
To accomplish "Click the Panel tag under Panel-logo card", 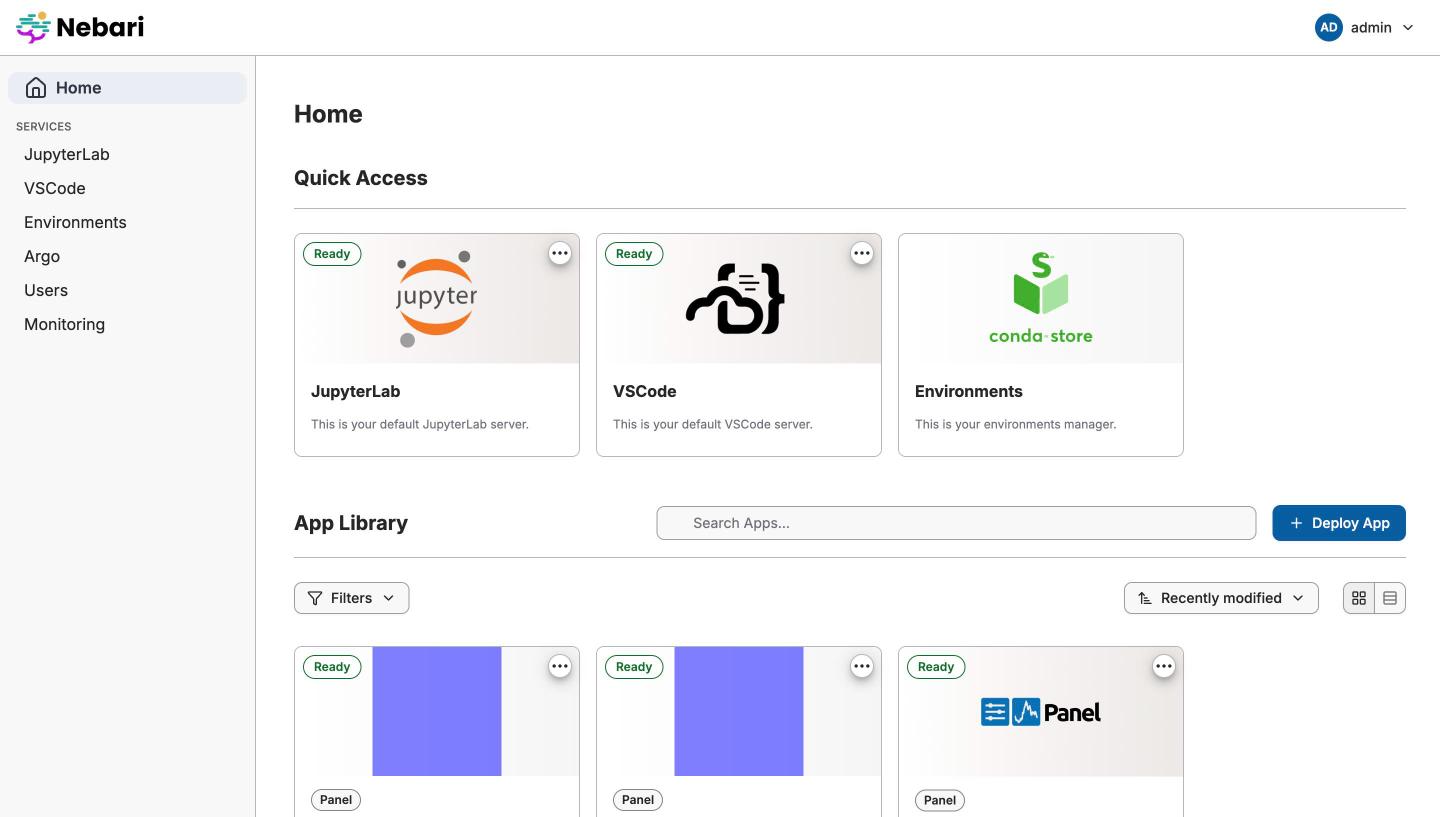I will pyautogui.click(x=940, y=800).
